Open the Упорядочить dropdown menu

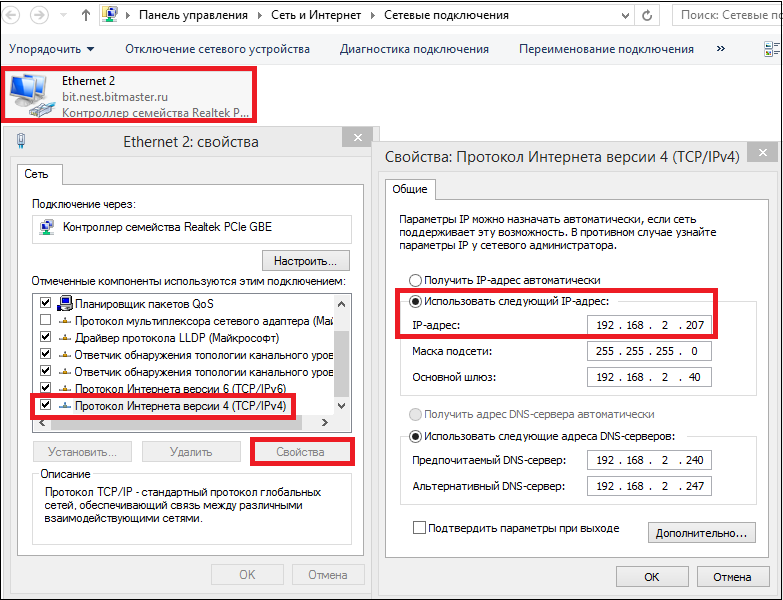tap(51, 49)
